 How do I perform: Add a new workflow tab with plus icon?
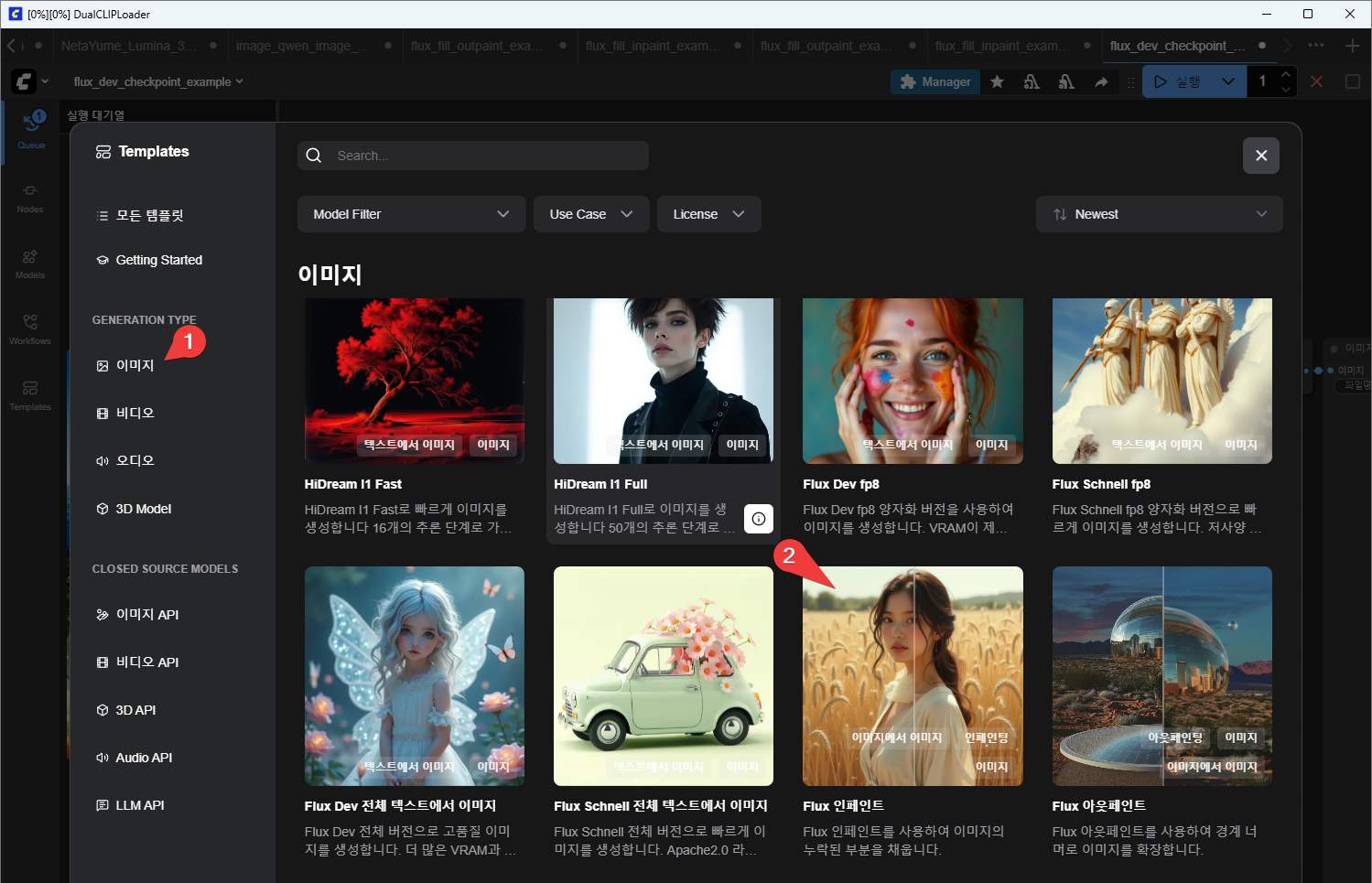[1352, 46]
